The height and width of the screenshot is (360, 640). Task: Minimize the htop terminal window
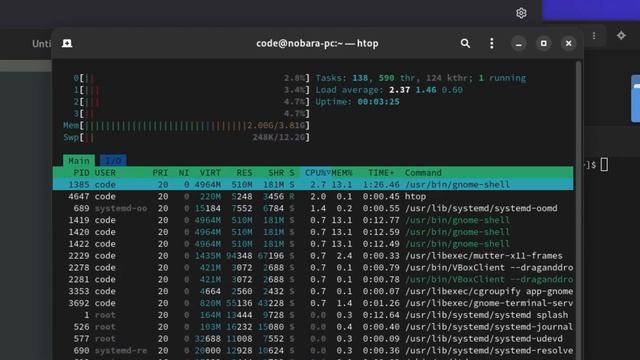519,43
